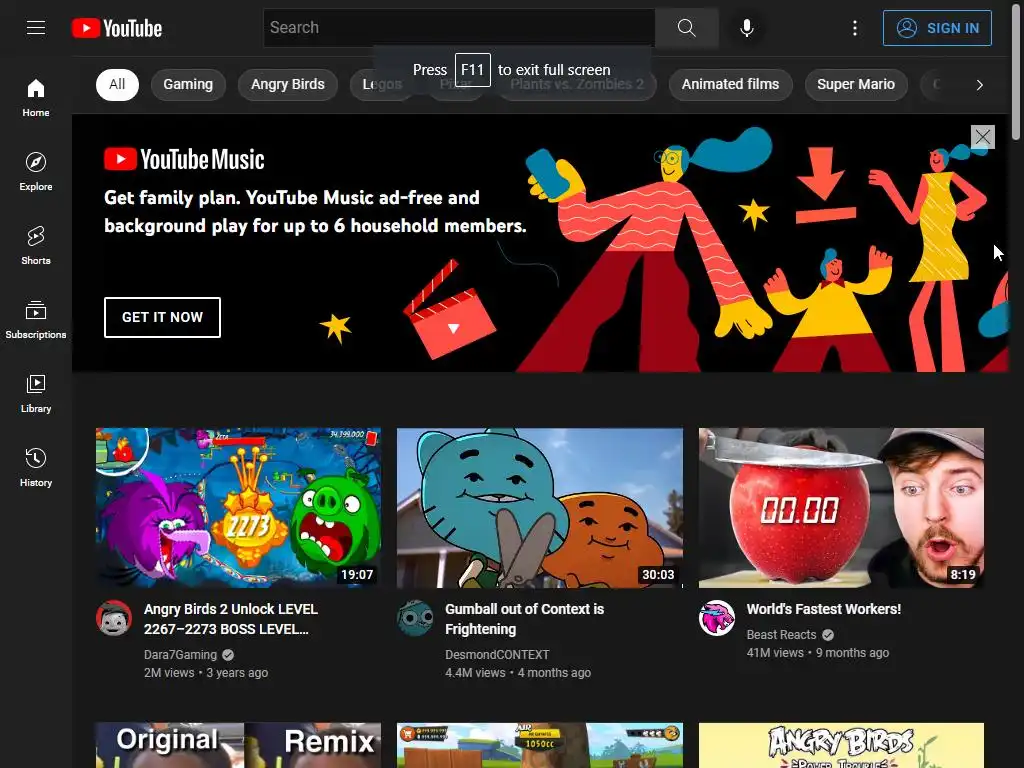Screen dimensions: 1024x768
Task: Click the 19:07 duration badge
Action: point(357,575)
